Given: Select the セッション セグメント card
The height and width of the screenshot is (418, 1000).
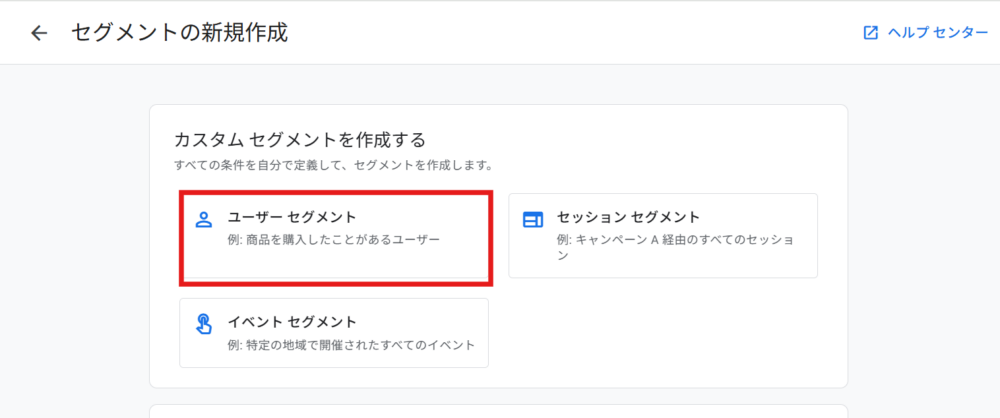Looking at the screenshot, I should point(662,236).
